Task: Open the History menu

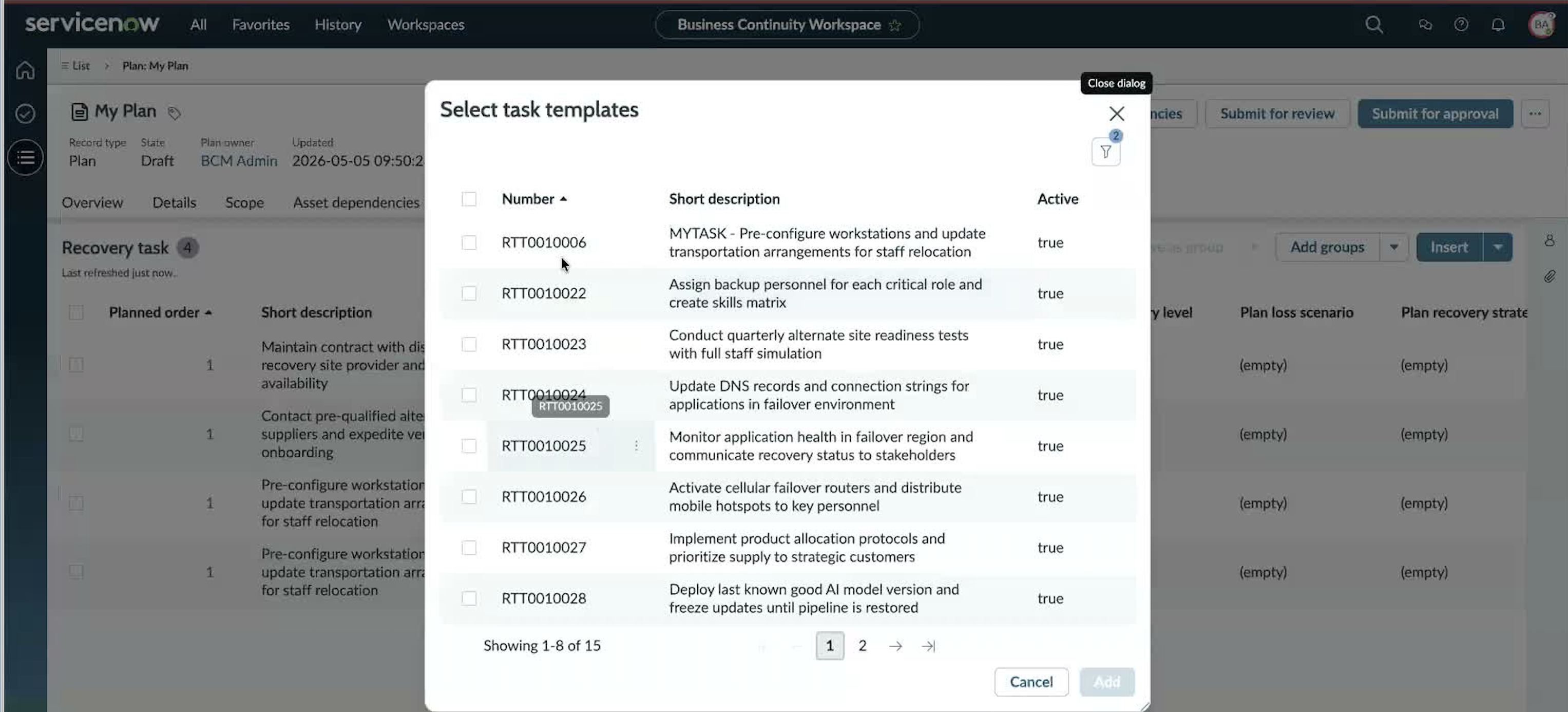Action: click(338, 25)
